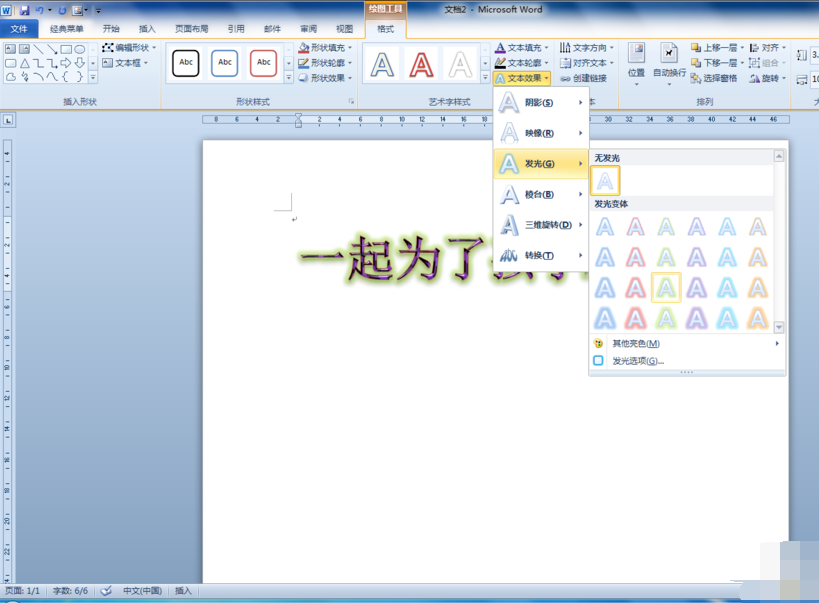Open the 映像(R) reflection submenu
Image resolution: width=819 pixels, height=603 pixels.
tap(541, 133)
